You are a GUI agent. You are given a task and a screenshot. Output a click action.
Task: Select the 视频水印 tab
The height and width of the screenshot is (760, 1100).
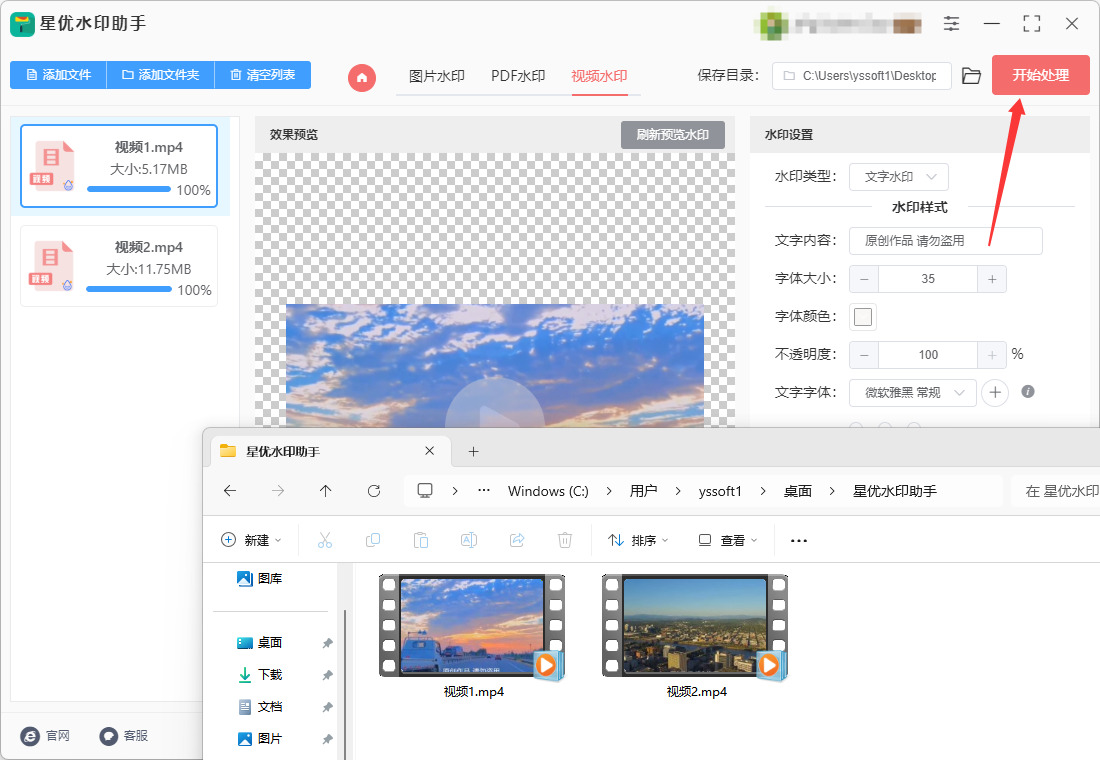coord(599,76)
